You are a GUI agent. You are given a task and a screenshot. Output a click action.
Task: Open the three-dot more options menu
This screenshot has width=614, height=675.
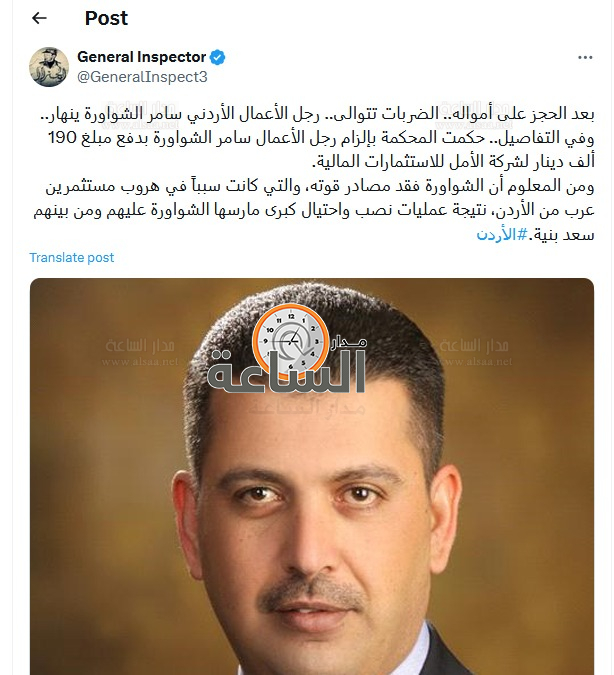pos(585,57)
